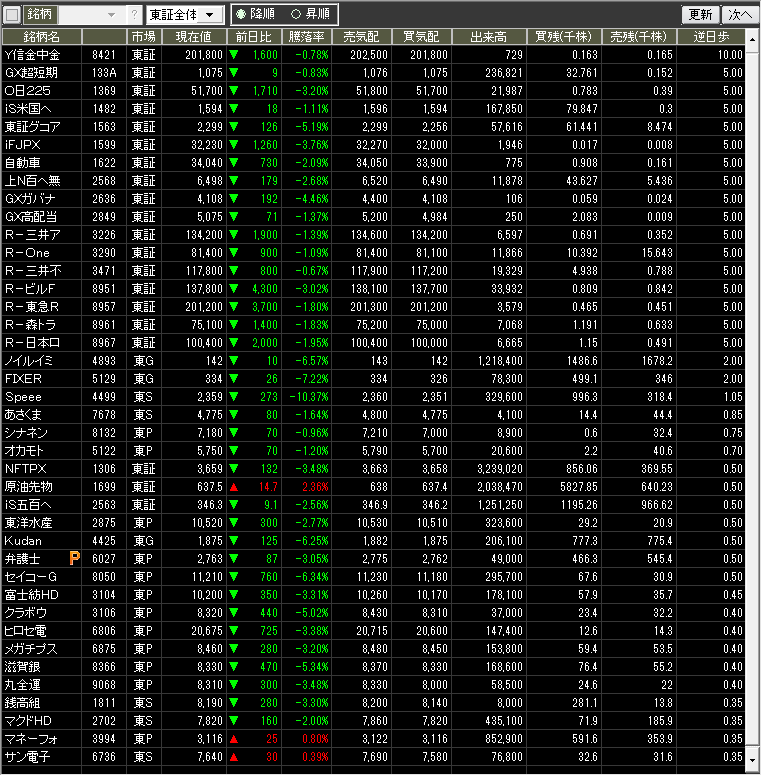This screenshot has height=776, width=762.
Task: Toggle the checkbox at top-left corner
Action: coord(12,15)
